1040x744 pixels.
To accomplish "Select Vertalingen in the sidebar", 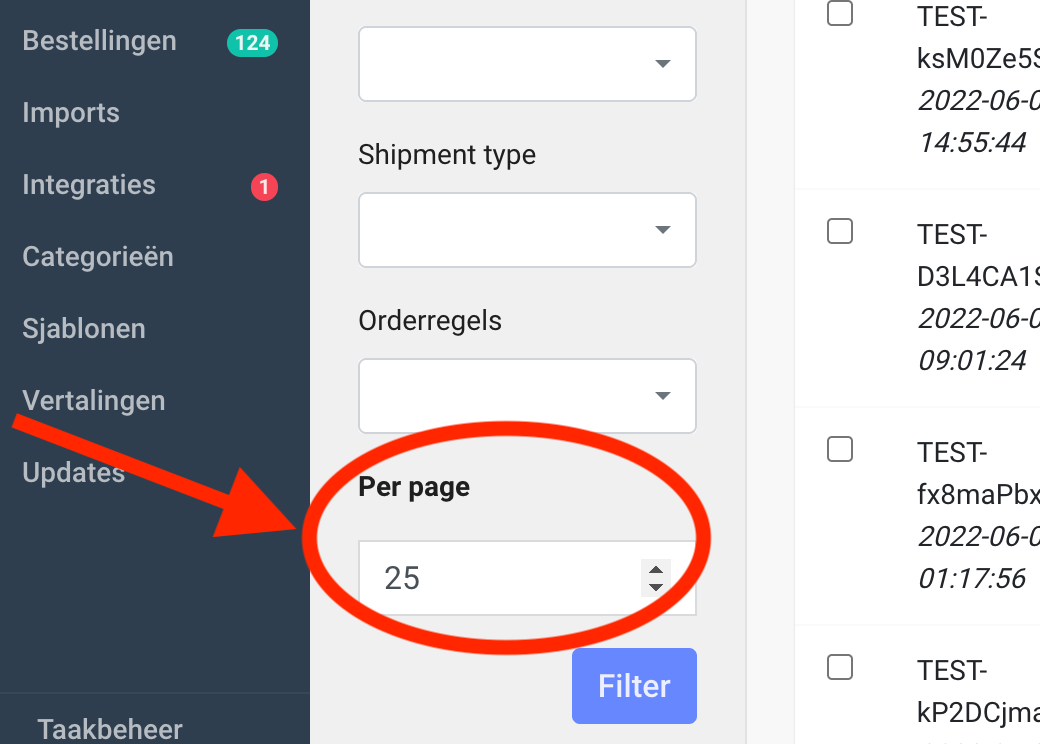I will [93, 401].
